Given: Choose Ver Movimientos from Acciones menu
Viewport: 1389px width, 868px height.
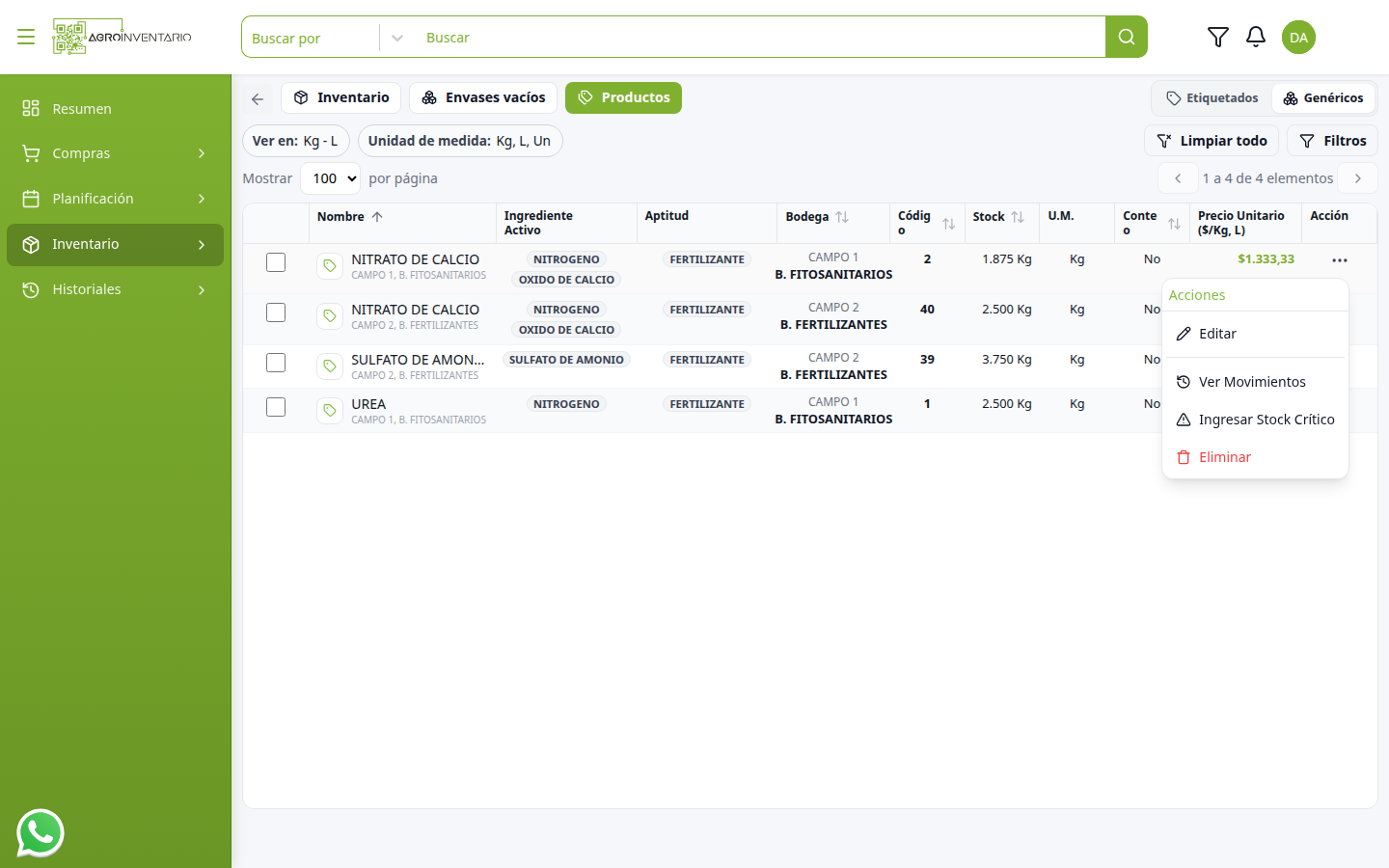Looking at the screenshot, I should click(x=1255, y=382).
